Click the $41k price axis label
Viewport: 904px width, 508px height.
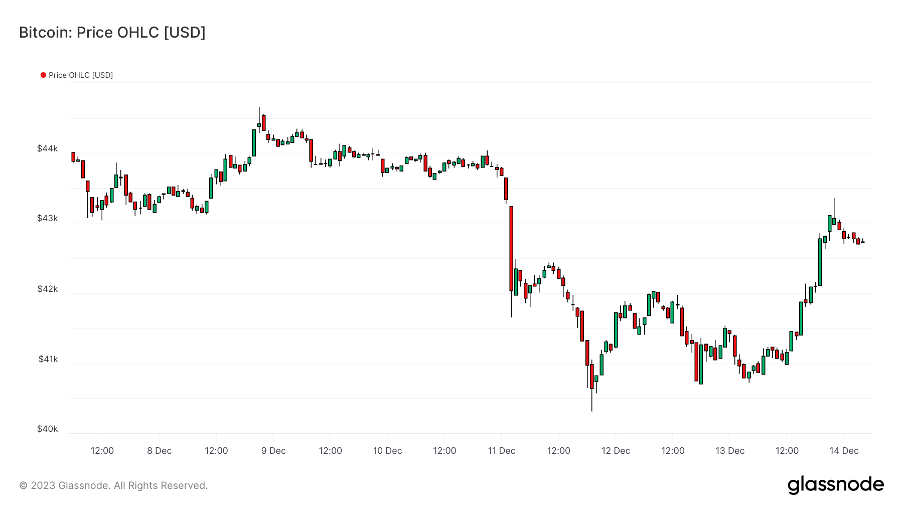point(47,359)
